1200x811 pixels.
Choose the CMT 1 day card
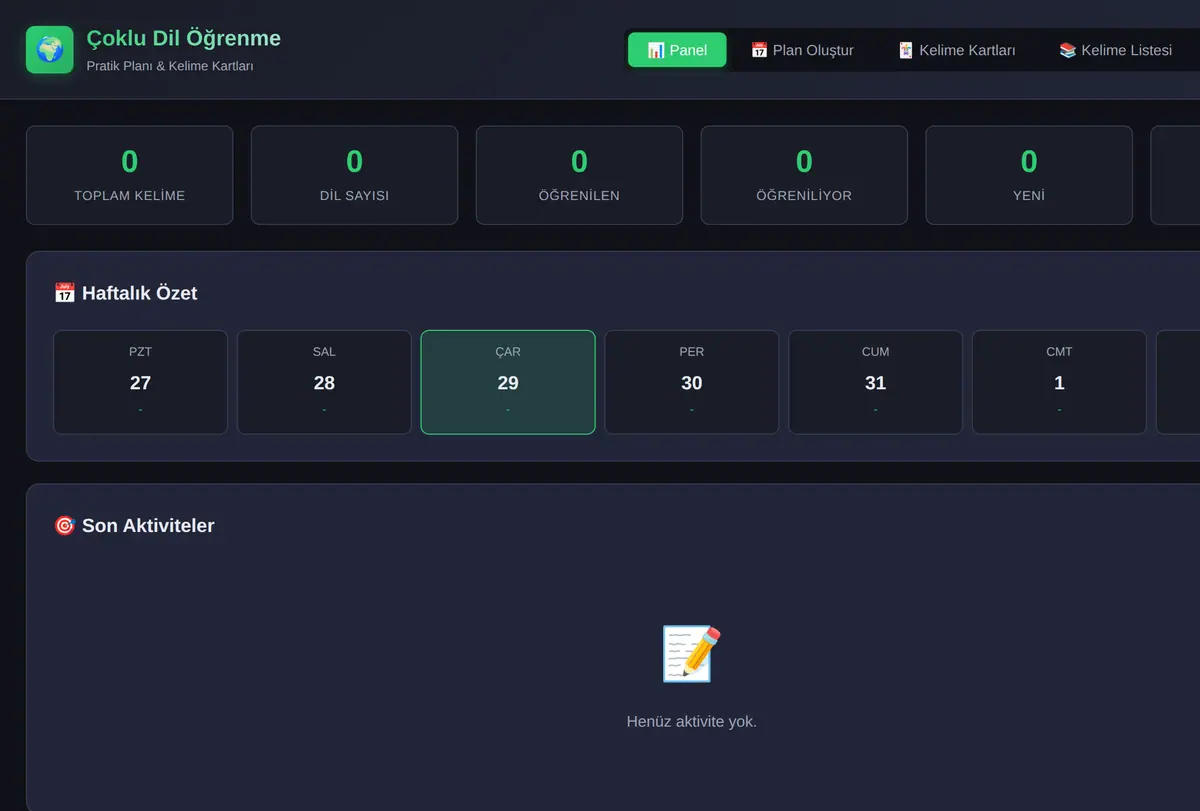(1059, 382)
